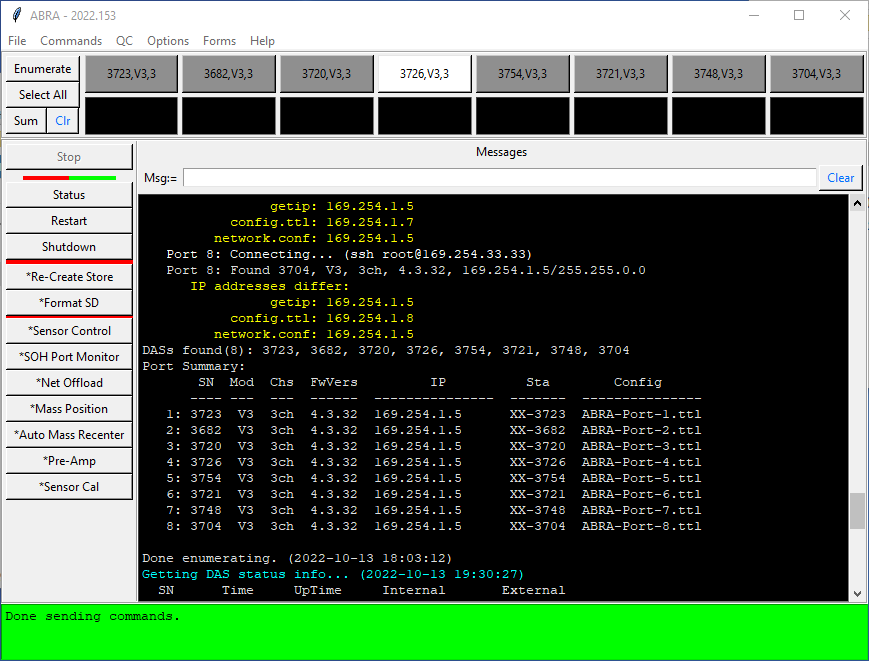Toggle DAS port button 3704,V3,3
Image resolution: width=869 pixels, height=661 pixels.
click(816, 74)
